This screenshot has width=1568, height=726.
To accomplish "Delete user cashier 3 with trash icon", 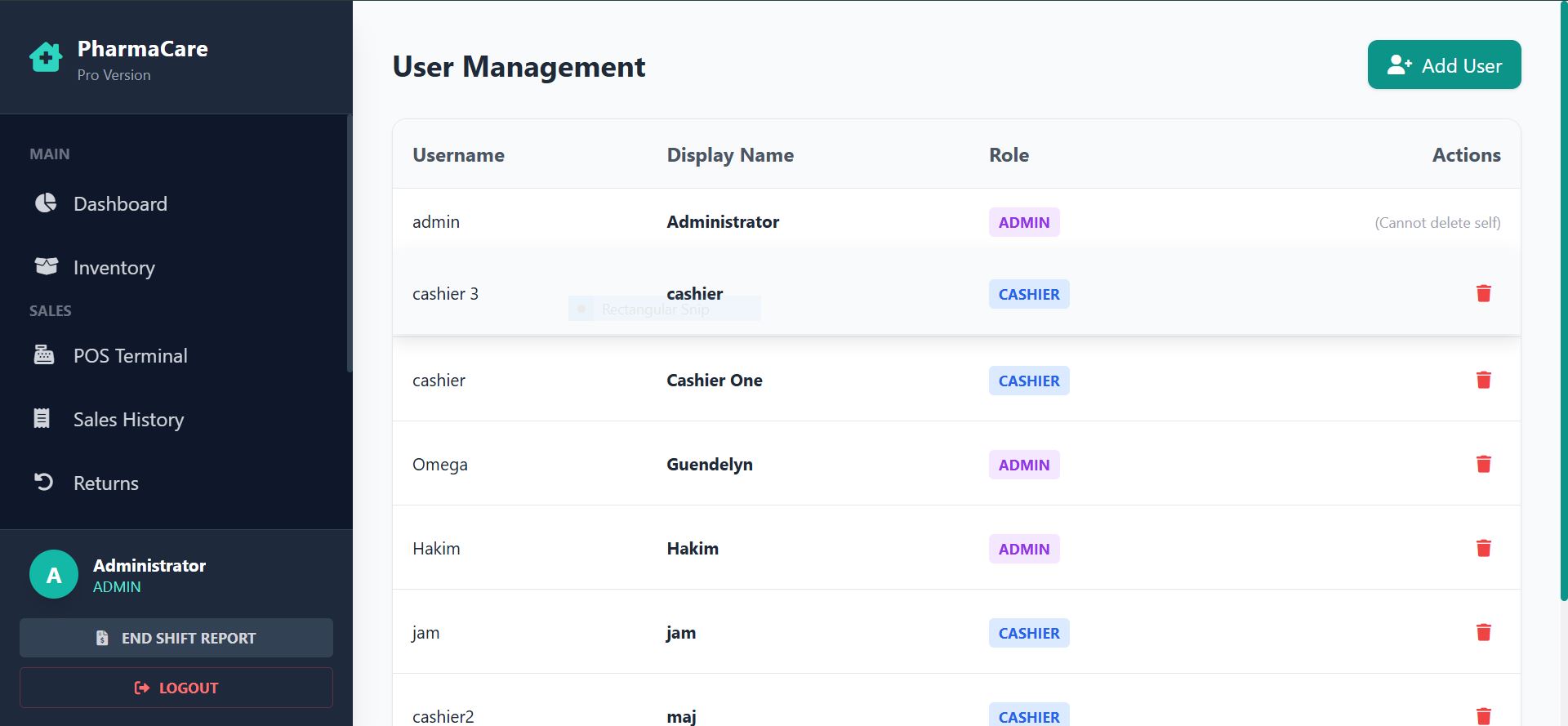I will click(x=1484, y=293).
